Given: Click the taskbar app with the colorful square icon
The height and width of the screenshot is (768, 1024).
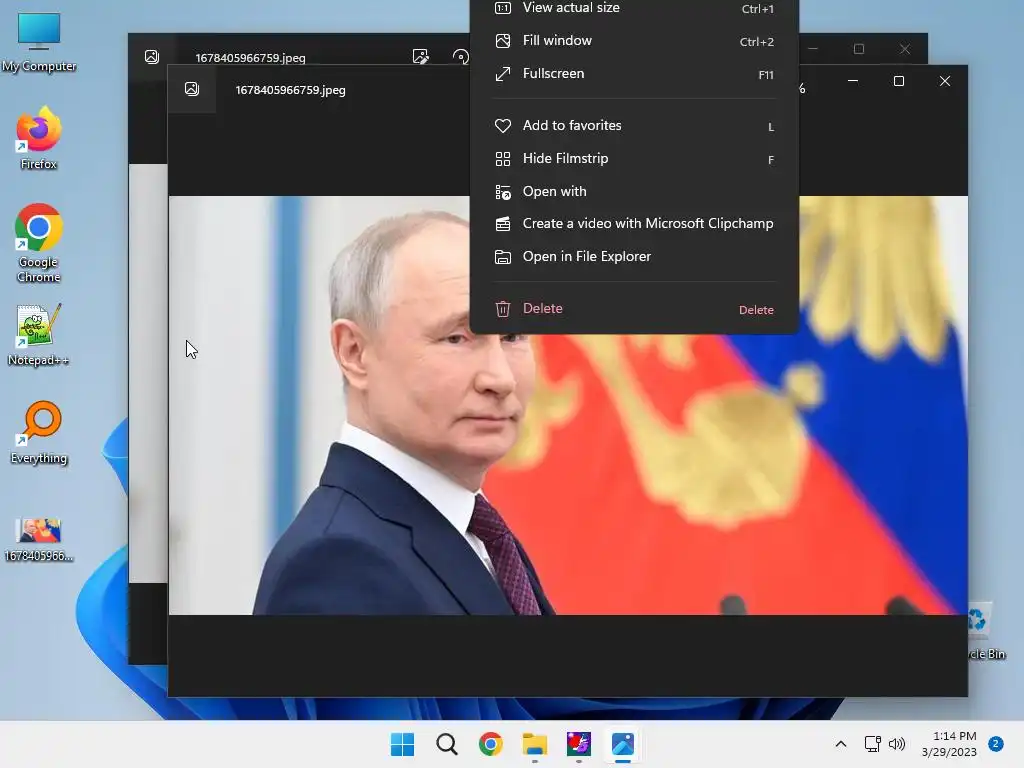Looking at the screenshot, I should 579,744.
